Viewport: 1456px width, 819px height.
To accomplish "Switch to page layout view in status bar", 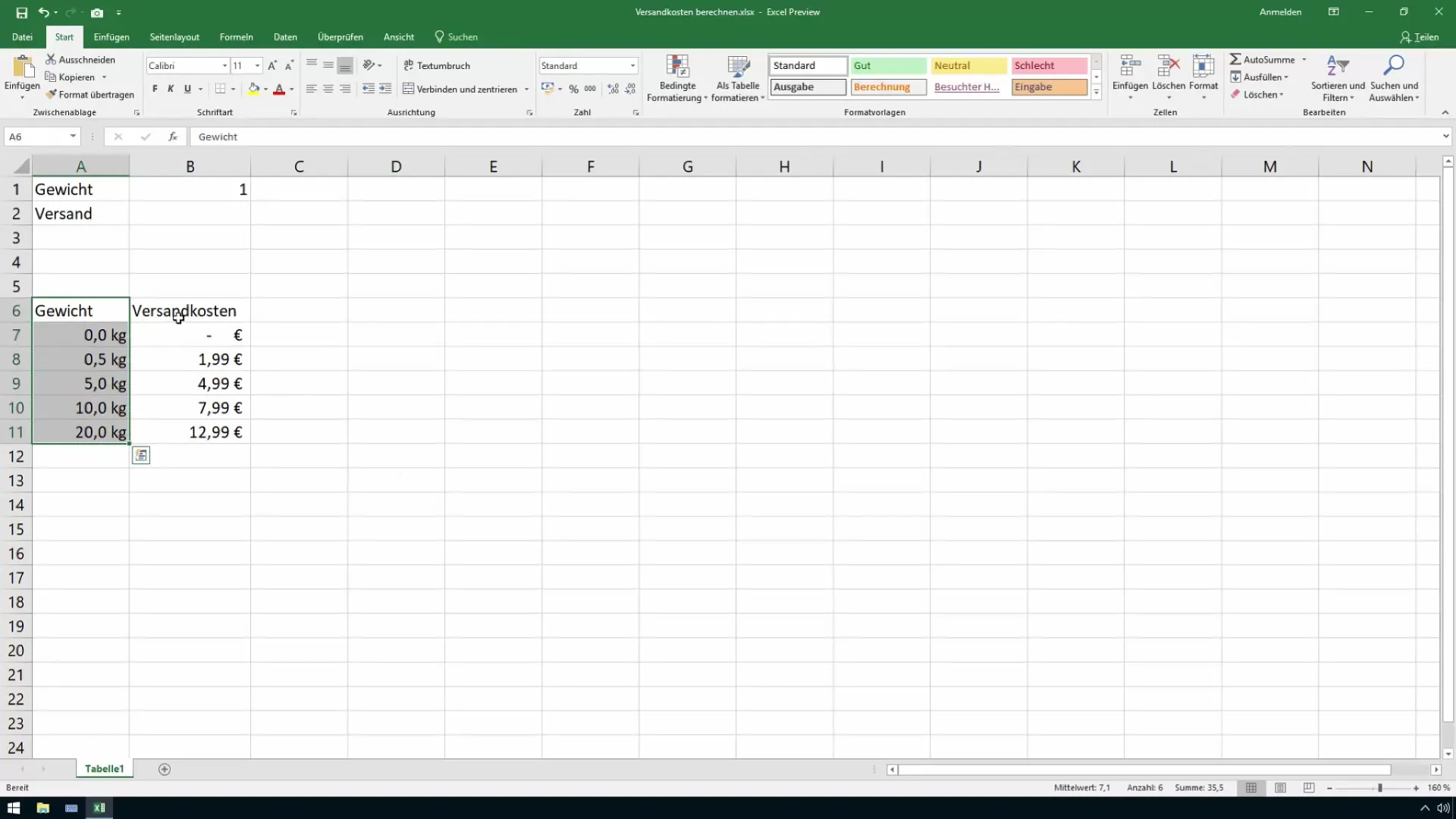I will pos(1280,788).
